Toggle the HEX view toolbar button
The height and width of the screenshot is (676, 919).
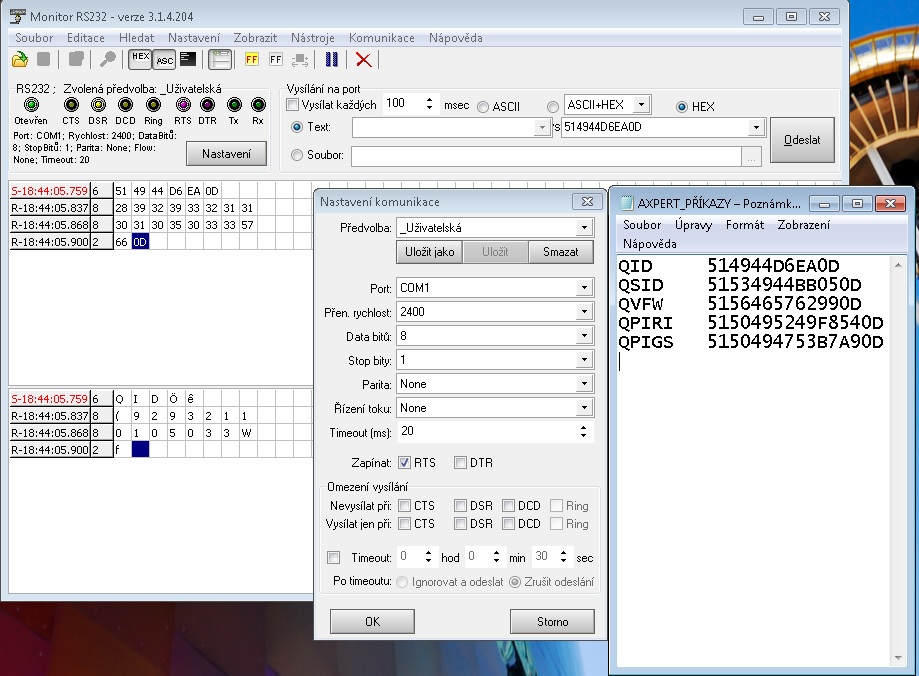point(140,59)
